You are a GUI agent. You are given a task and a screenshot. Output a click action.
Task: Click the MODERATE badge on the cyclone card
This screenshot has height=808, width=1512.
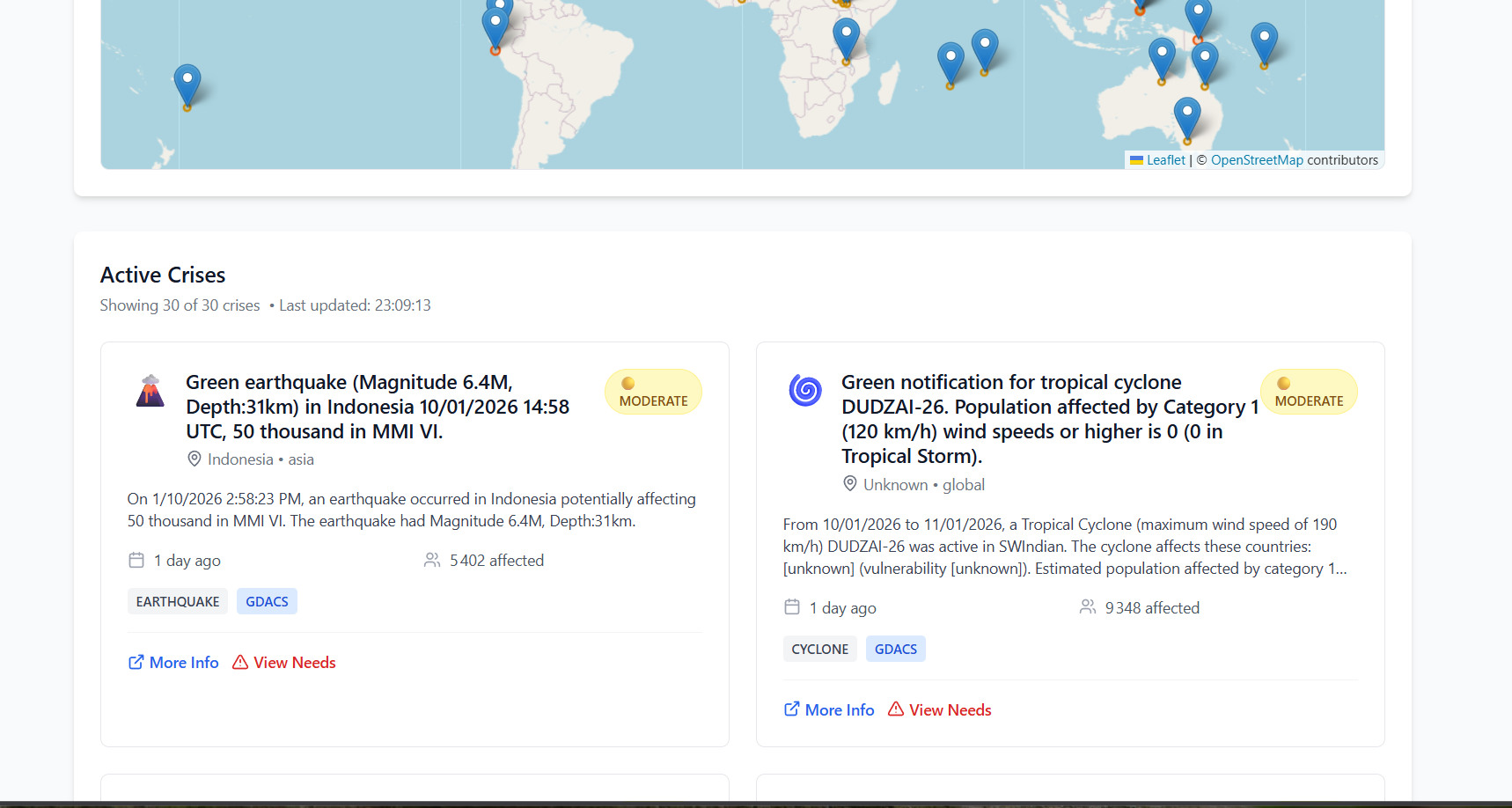pos(1309,392)
